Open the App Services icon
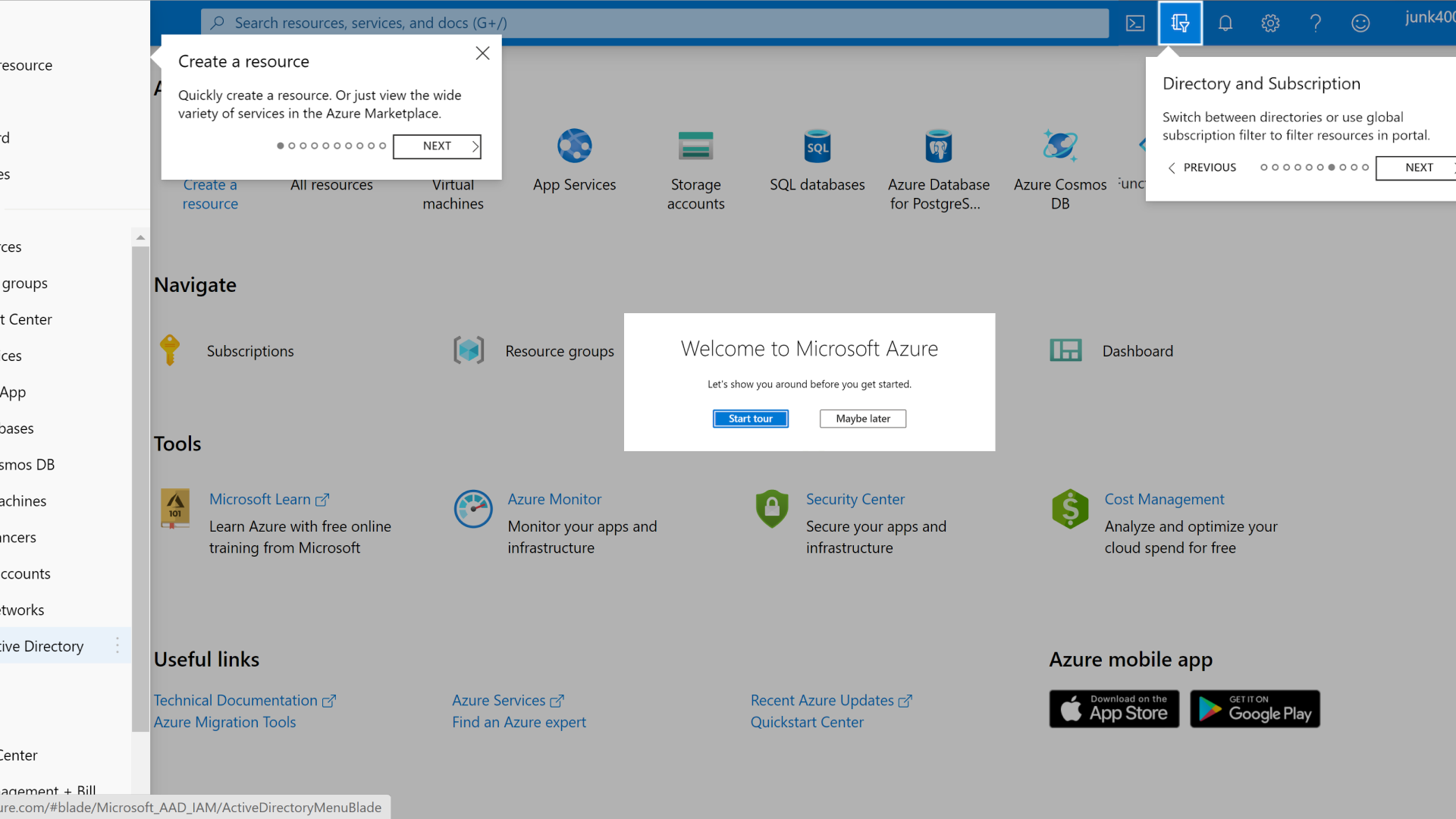Viewport: 1456px width, 819px height. pyautogui.click(x=574, y=146)
